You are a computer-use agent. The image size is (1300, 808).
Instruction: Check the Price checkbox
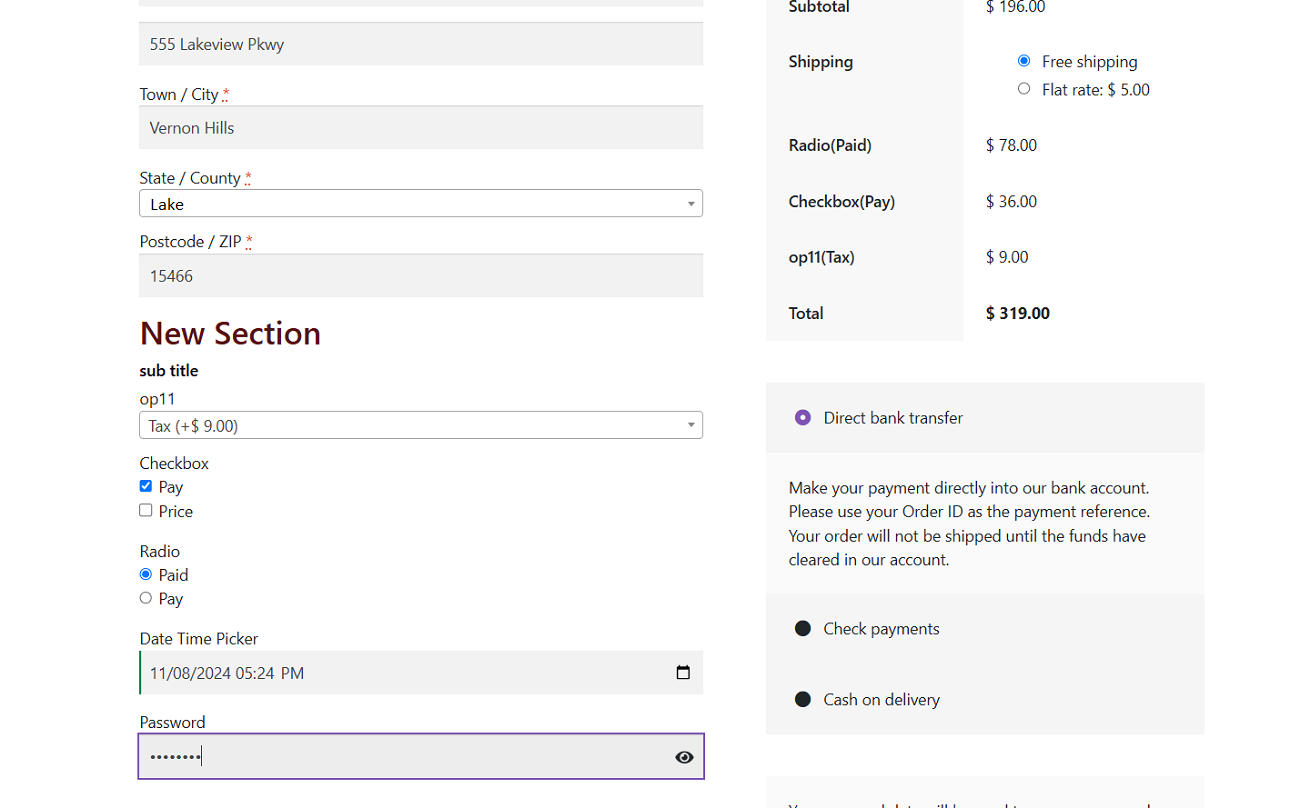pyautogui.click(x=146, y=510)
